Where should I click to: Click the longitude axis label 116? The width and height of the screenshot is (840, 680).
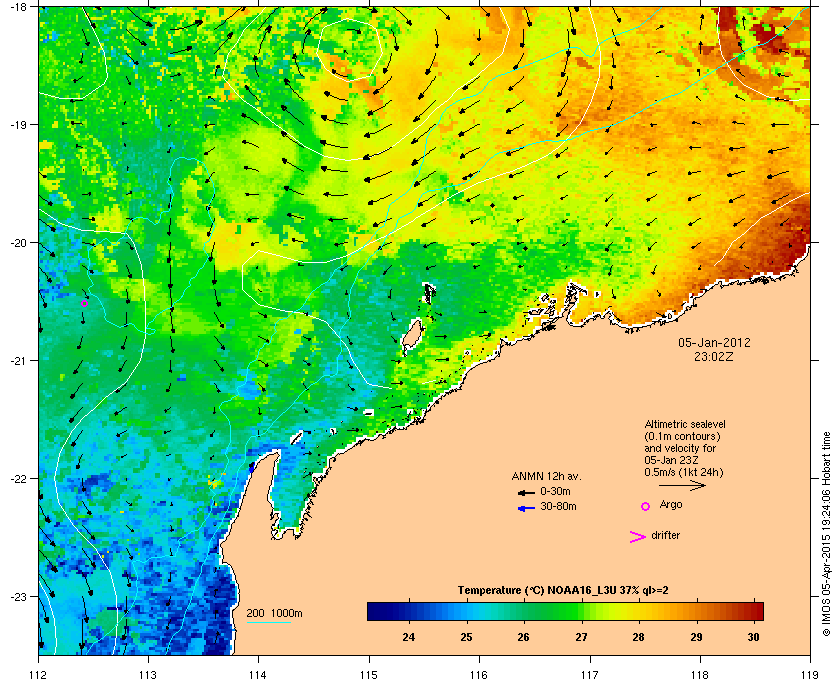479,674
